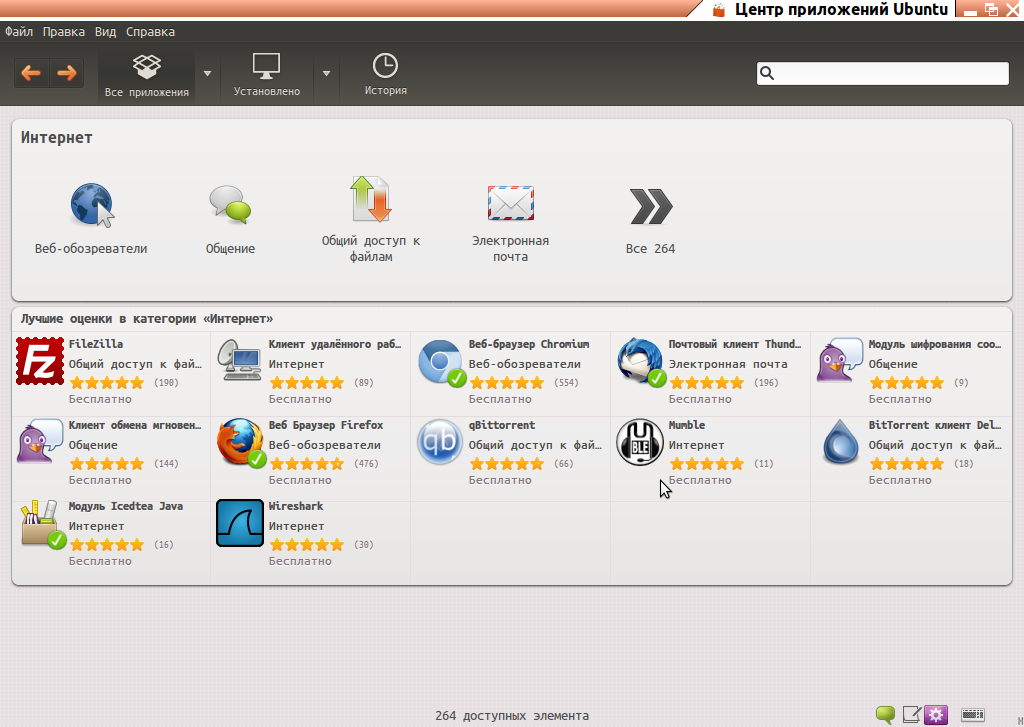Select the Mumble headset icon
Viewport: 1024px width, 727px height.
pos(640,442)
